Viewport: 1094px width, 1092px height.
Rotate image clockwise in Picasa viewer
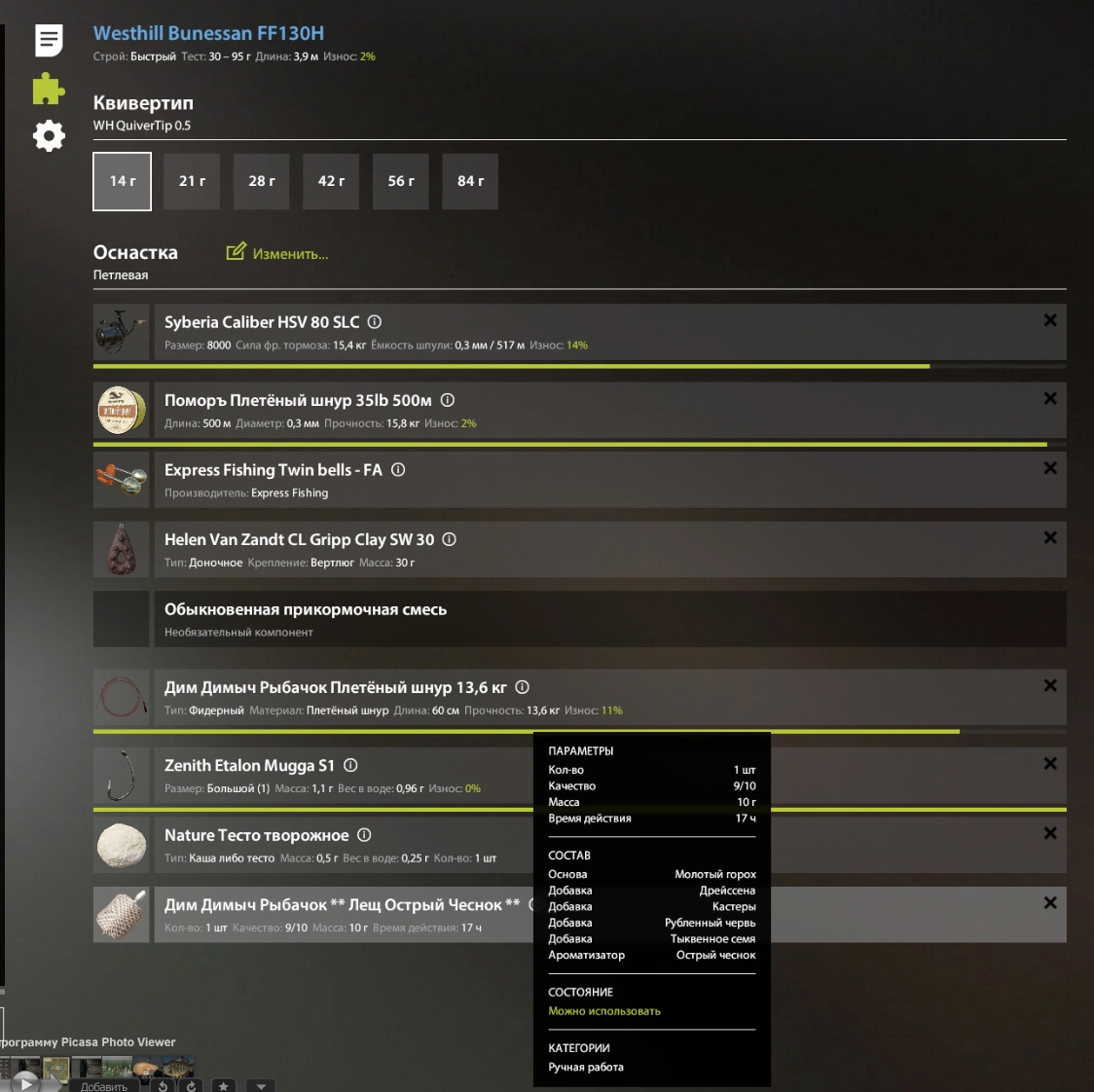(x=191, y=1086)
